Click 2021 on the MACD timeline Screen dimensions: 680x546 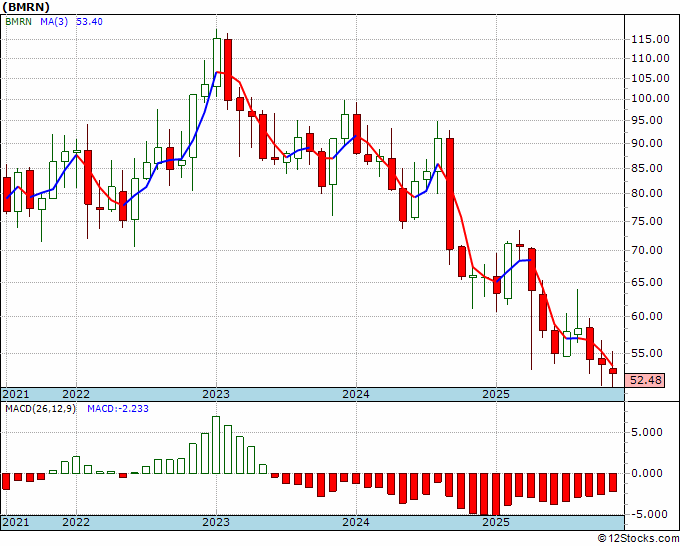click(16, 522)
